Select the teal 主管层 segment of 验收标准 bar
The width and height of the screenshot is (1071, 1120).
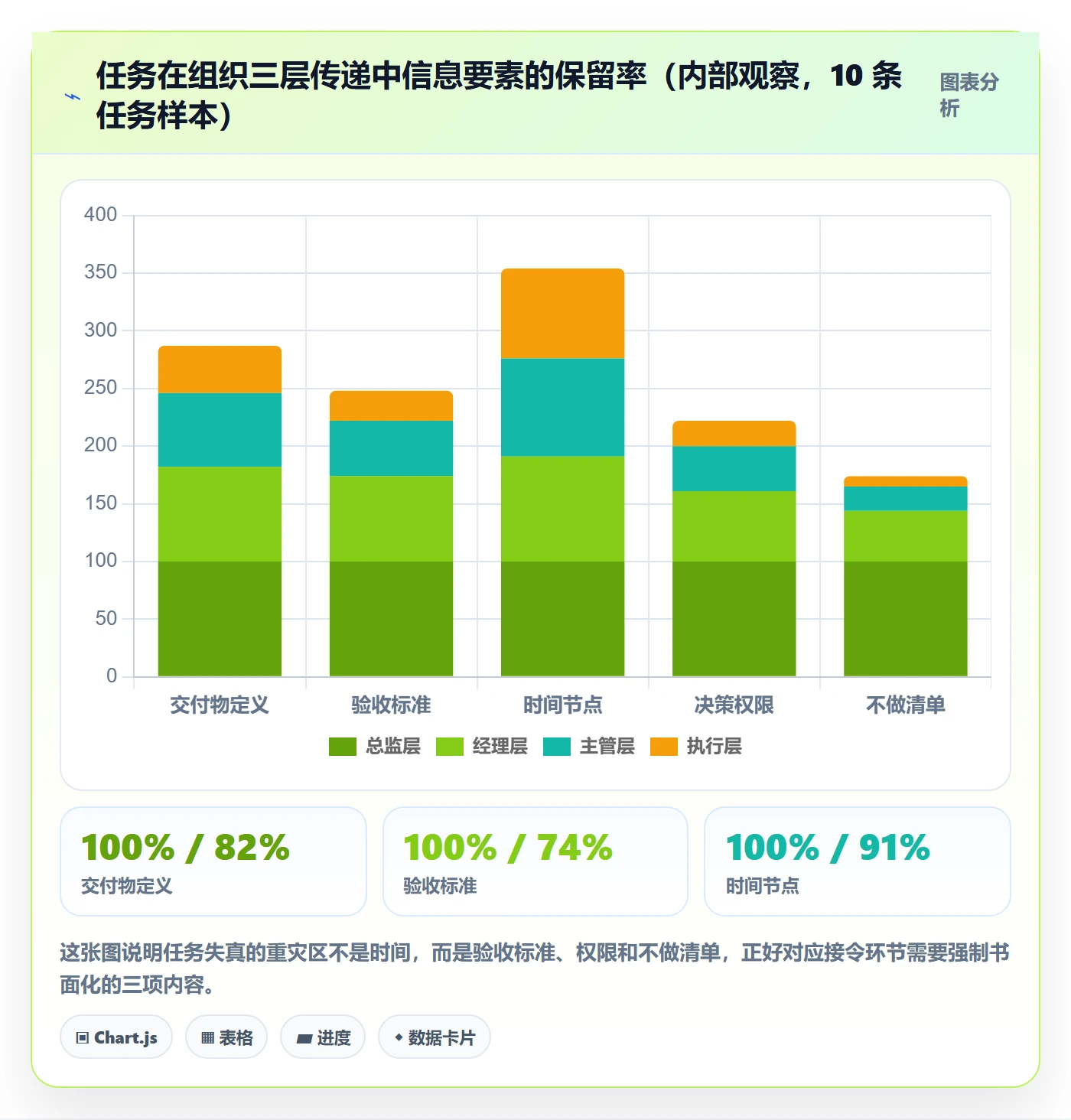pyautogui.click(x=392, y=448)
